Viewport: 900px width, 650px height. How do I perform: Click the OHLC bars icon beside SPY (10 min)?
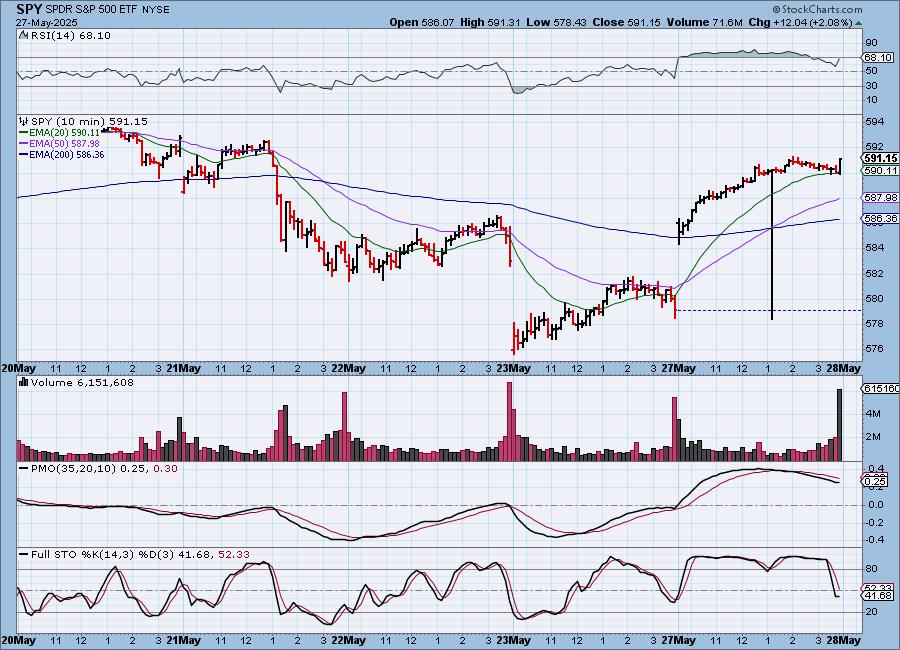click(x=24, y=121)
